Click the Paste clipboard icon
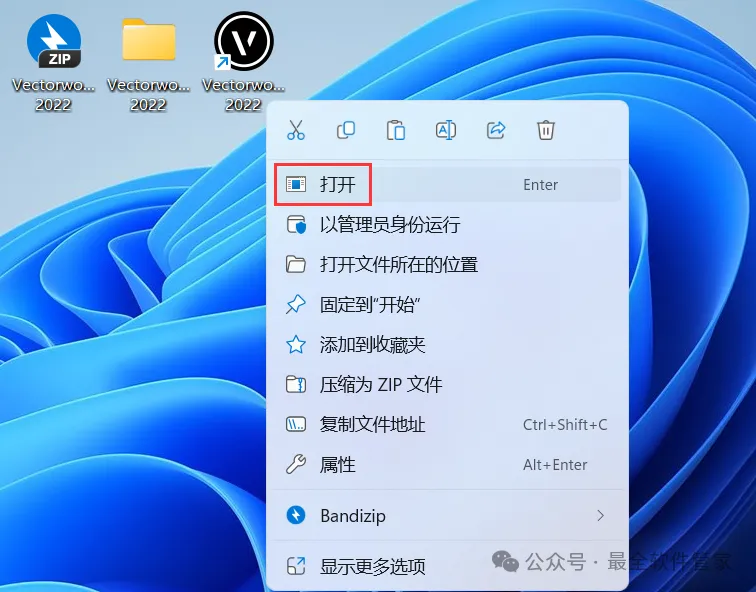The height and width of the screenshot is (592, 756). (x=396, y=130)
